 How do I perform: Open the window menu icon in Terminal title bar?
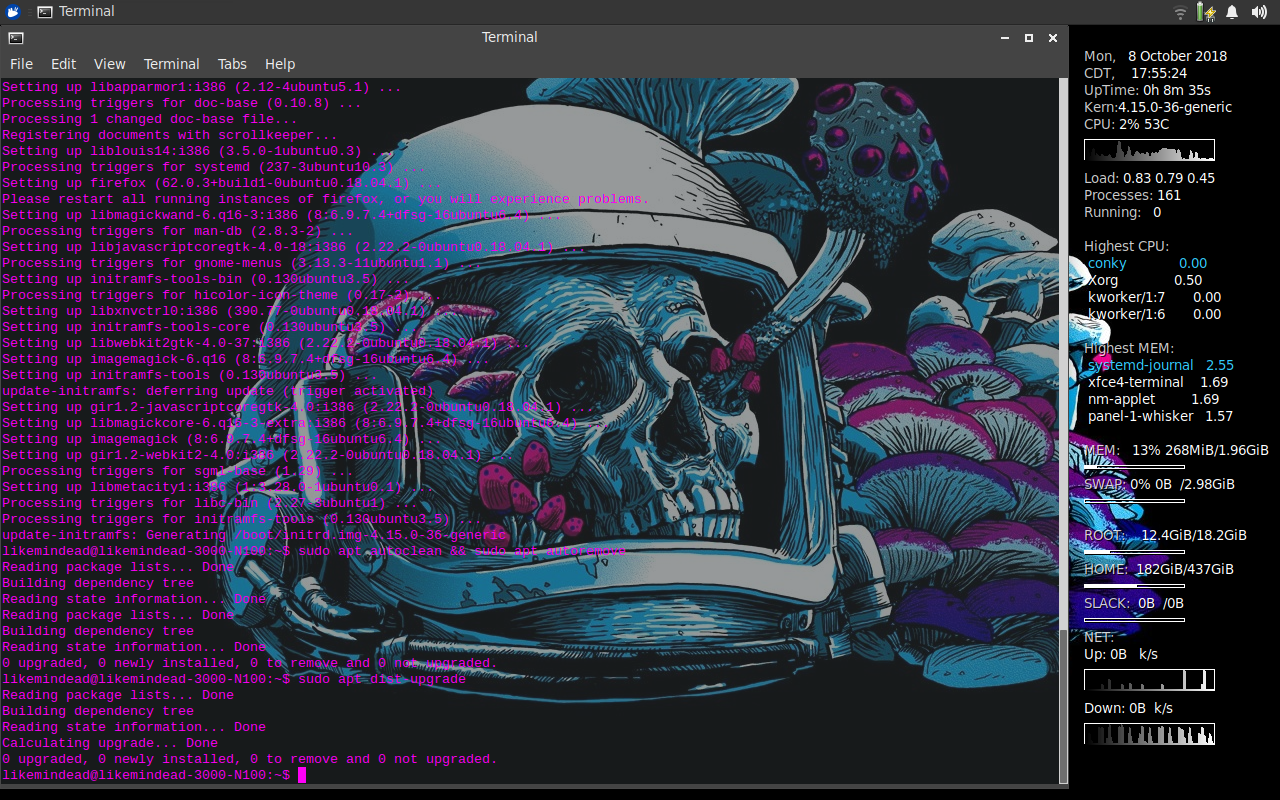[15, 37]
